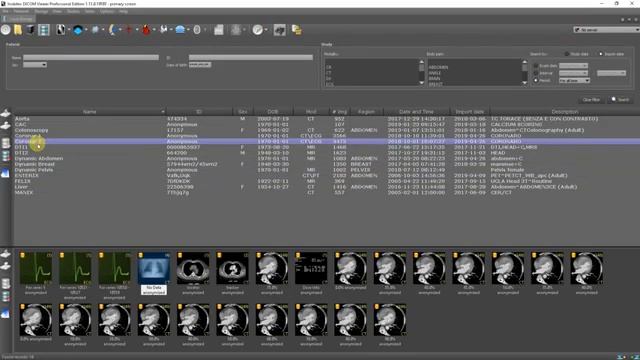Open the File menu
Image resolution: width=640 pixels, height=360 pixels.
[x=5, y=11]
